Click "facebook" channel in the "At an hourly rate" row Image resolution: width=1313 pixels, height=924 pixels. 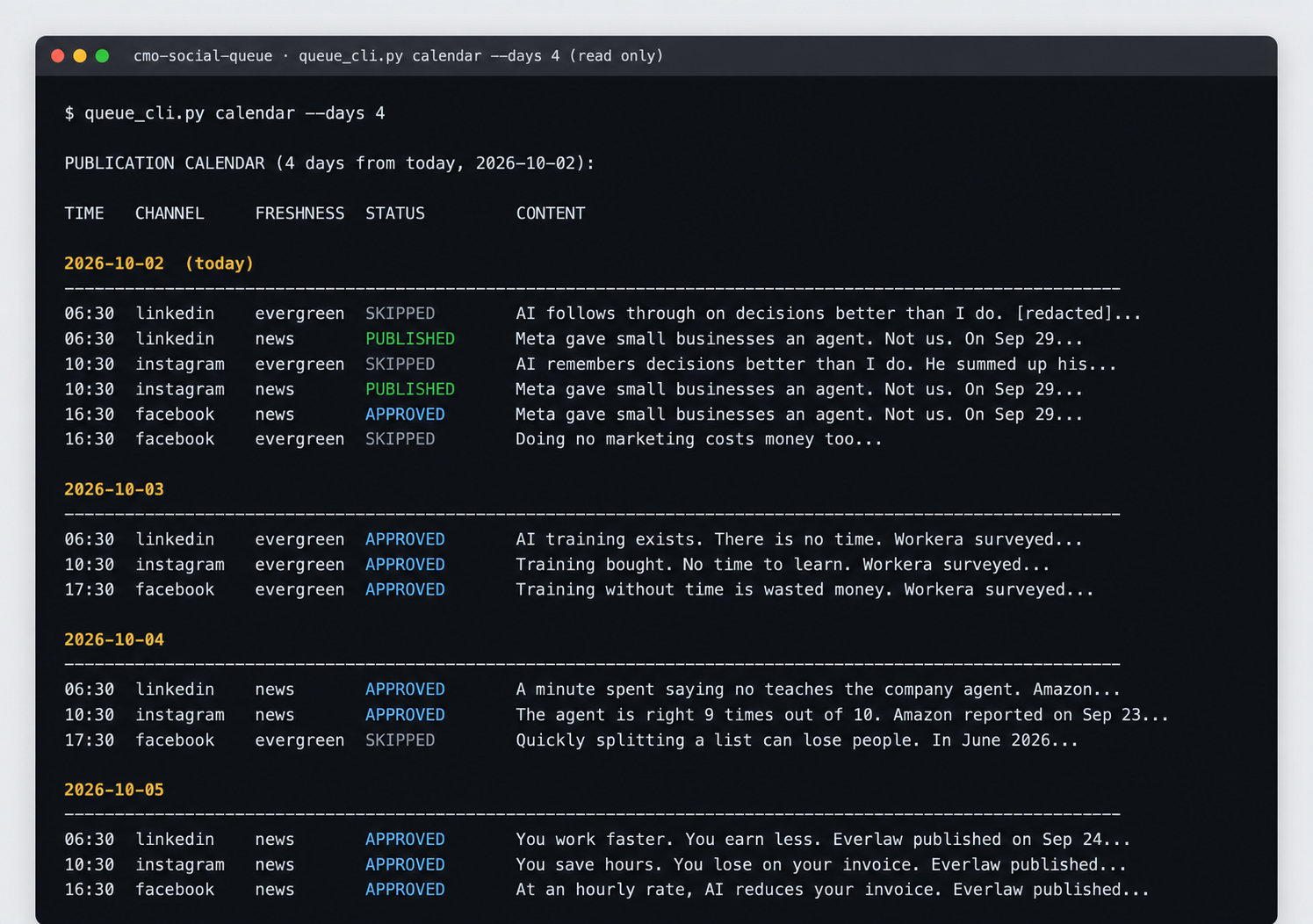(175, 890)
